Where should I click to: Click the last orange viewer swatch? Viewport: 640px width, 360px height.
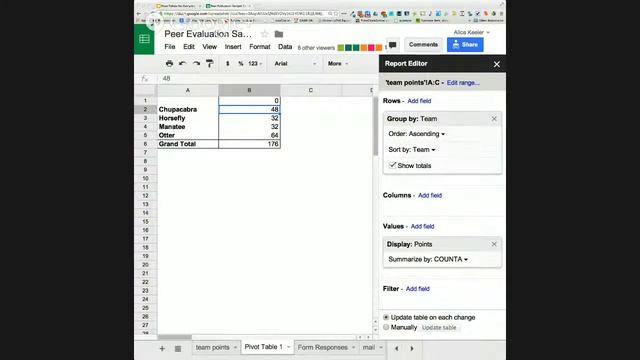pyautogui.click(x=379, y=48)
